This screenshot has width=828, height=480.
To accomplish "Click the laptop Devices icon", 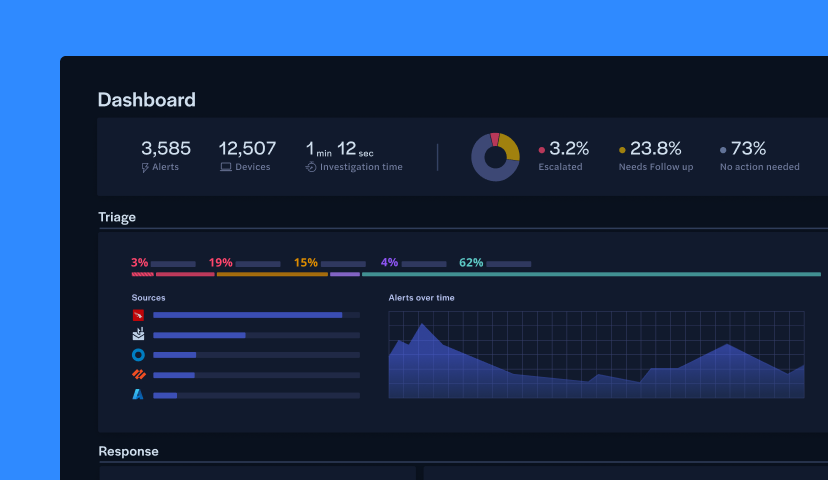I will click(225, 167).
